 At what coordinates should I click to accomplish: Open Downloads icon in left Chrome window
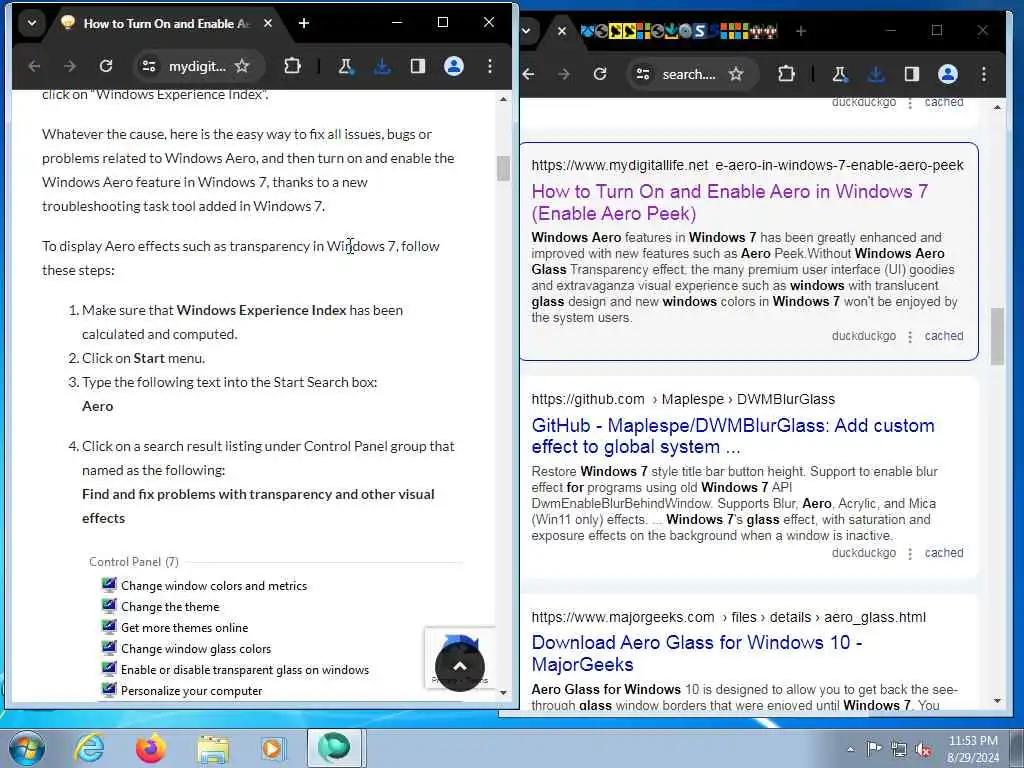[382, 66]
